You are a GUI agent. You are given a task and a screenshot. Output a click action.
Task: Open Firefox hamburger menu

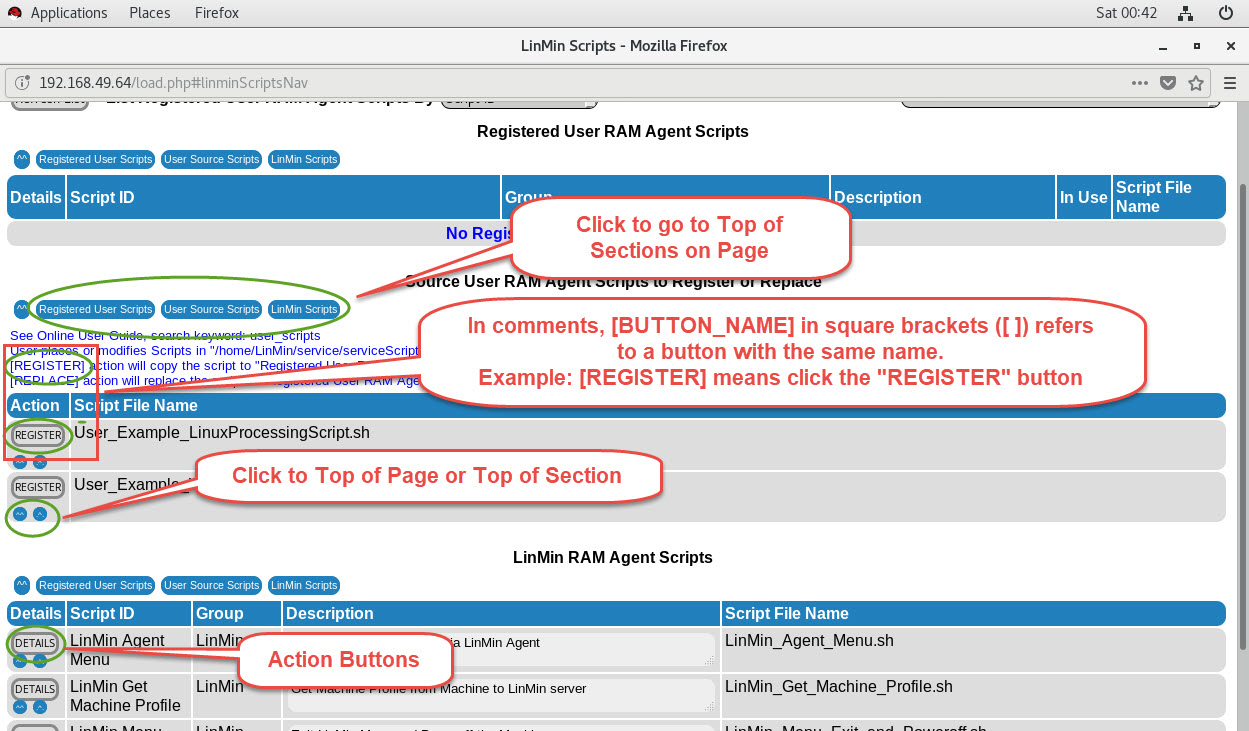coord(1230,83)
